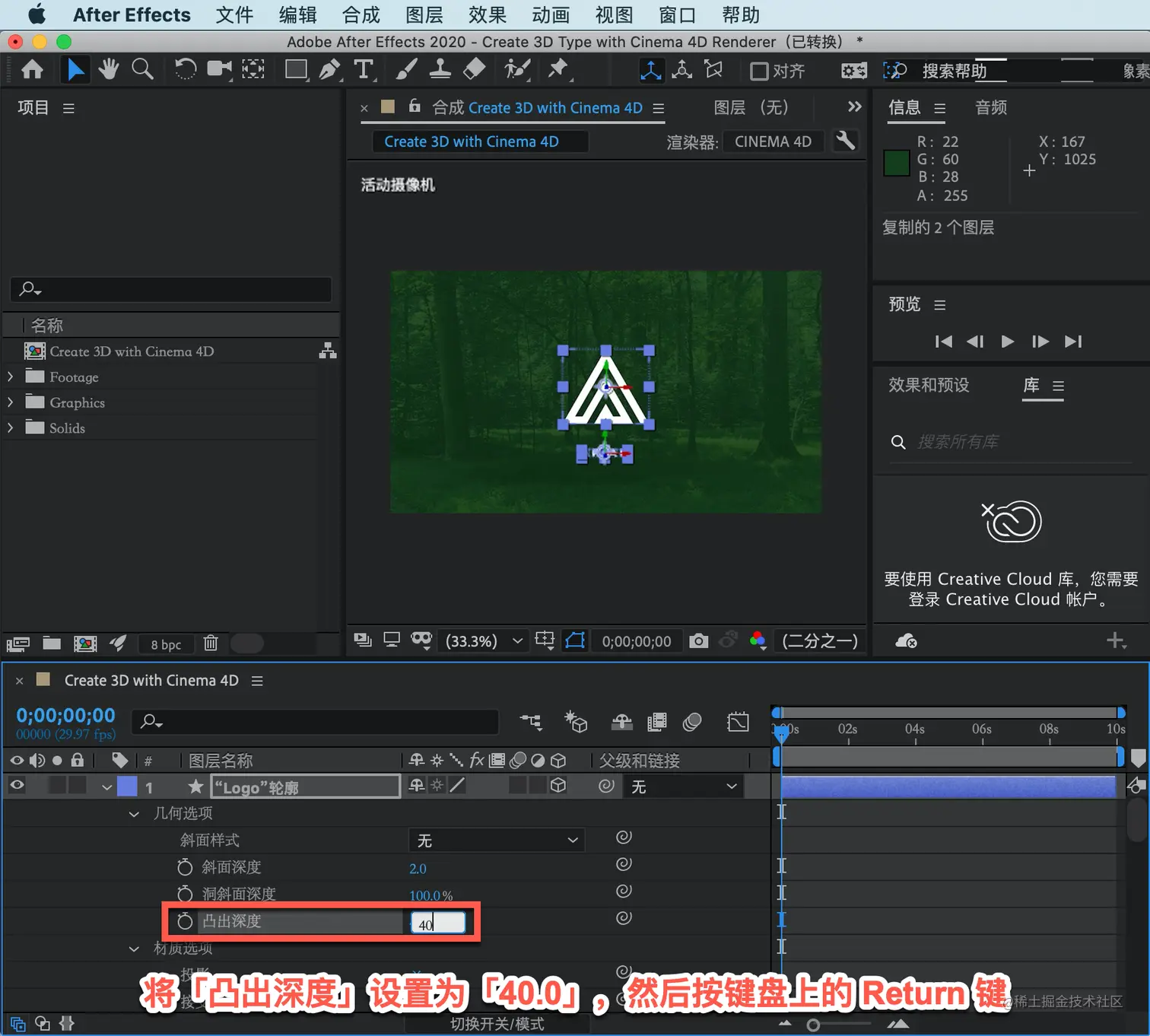Select the Brush tool
Viewport: 1150px width, 1036px height.
405,70
